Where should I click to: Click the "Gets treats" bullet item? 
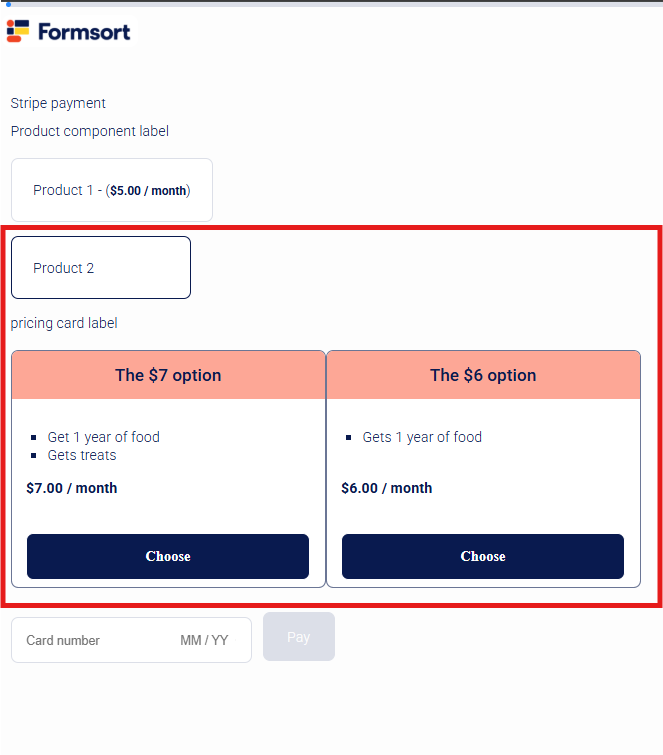point(82,456)
